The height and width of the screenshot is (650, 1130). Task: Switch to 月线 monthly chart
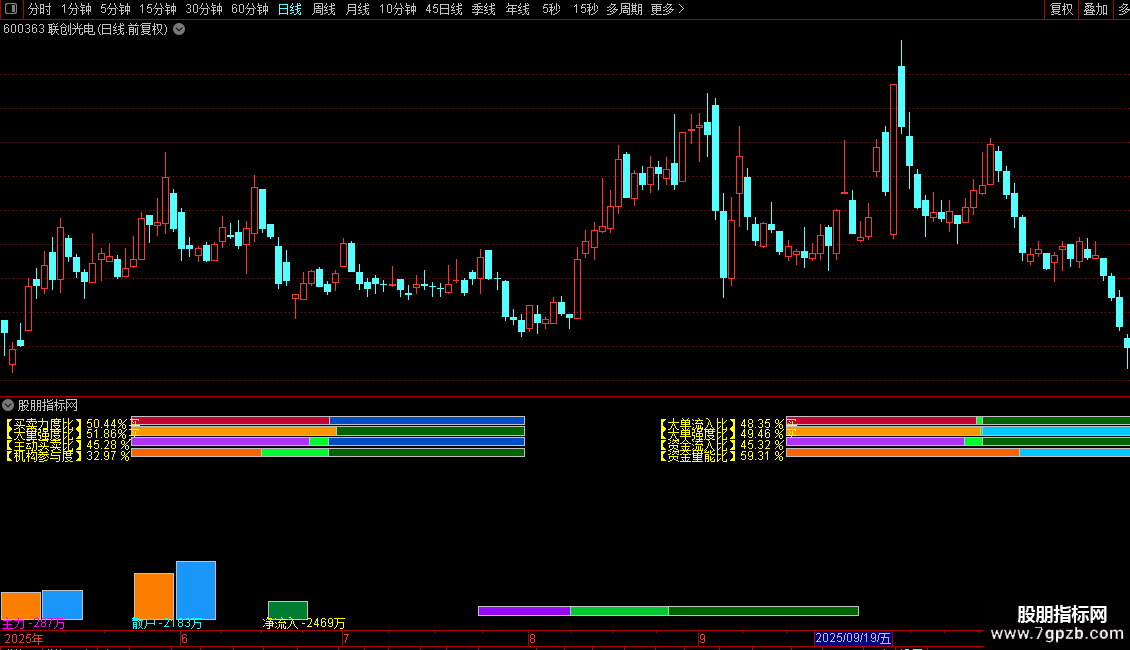click(357, 9)
